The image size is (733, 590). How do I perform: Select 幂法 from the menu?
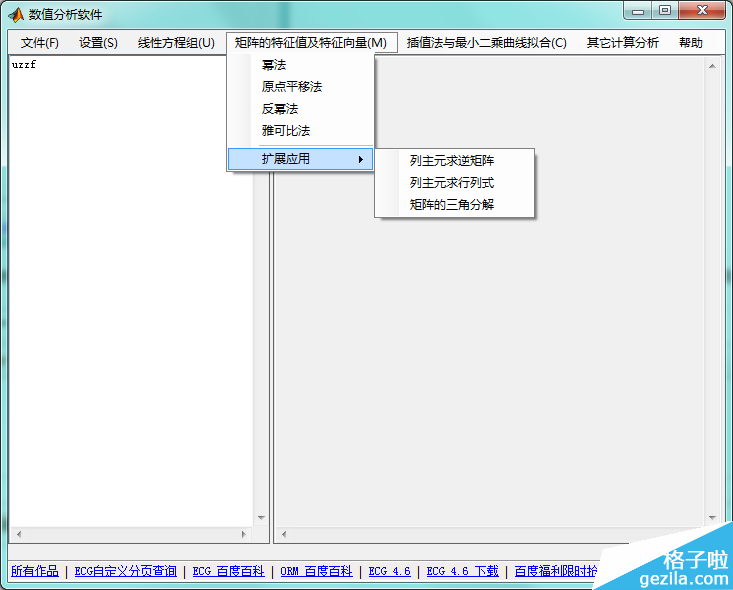click(x=273, y=65)
